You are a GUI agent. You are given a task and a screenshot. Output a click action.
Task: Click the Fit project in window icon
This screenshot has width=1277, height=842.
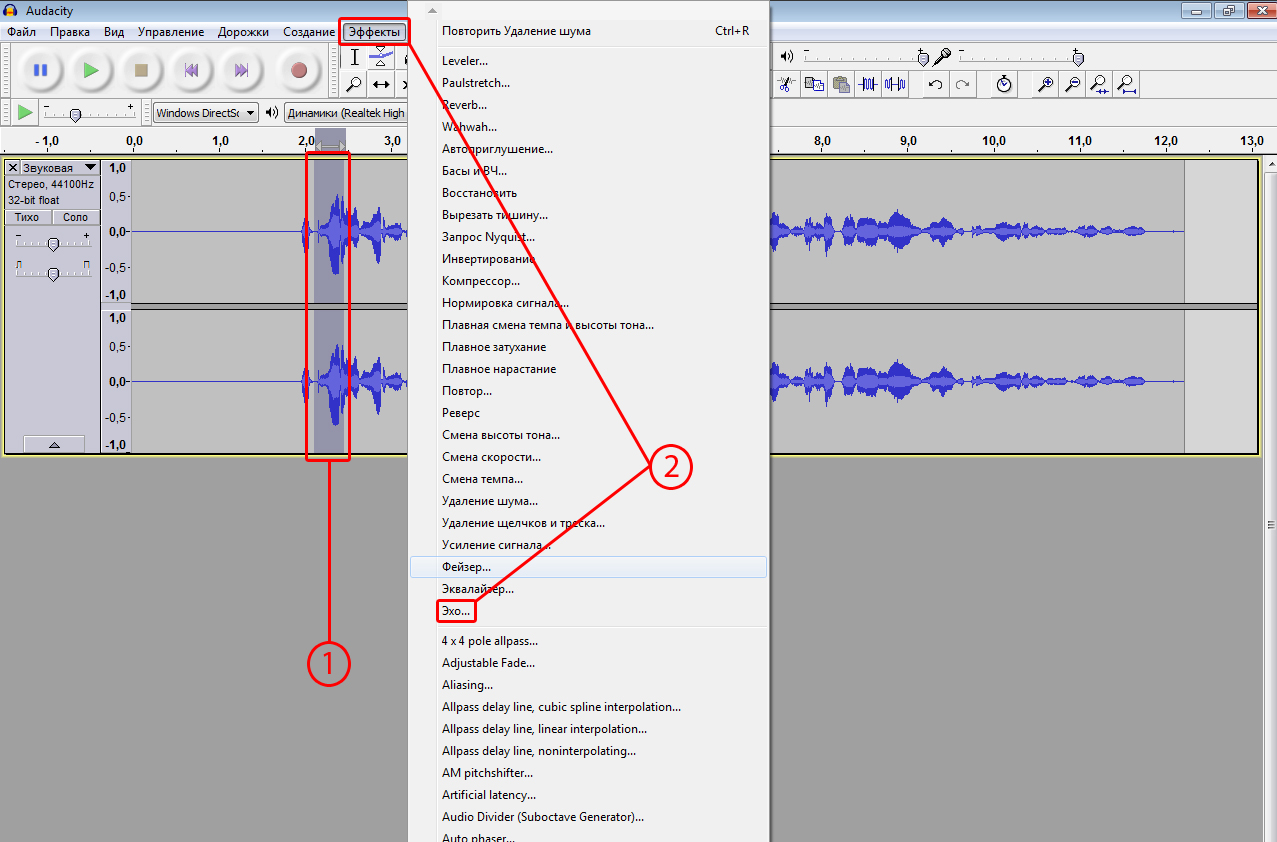[1126, 85]
